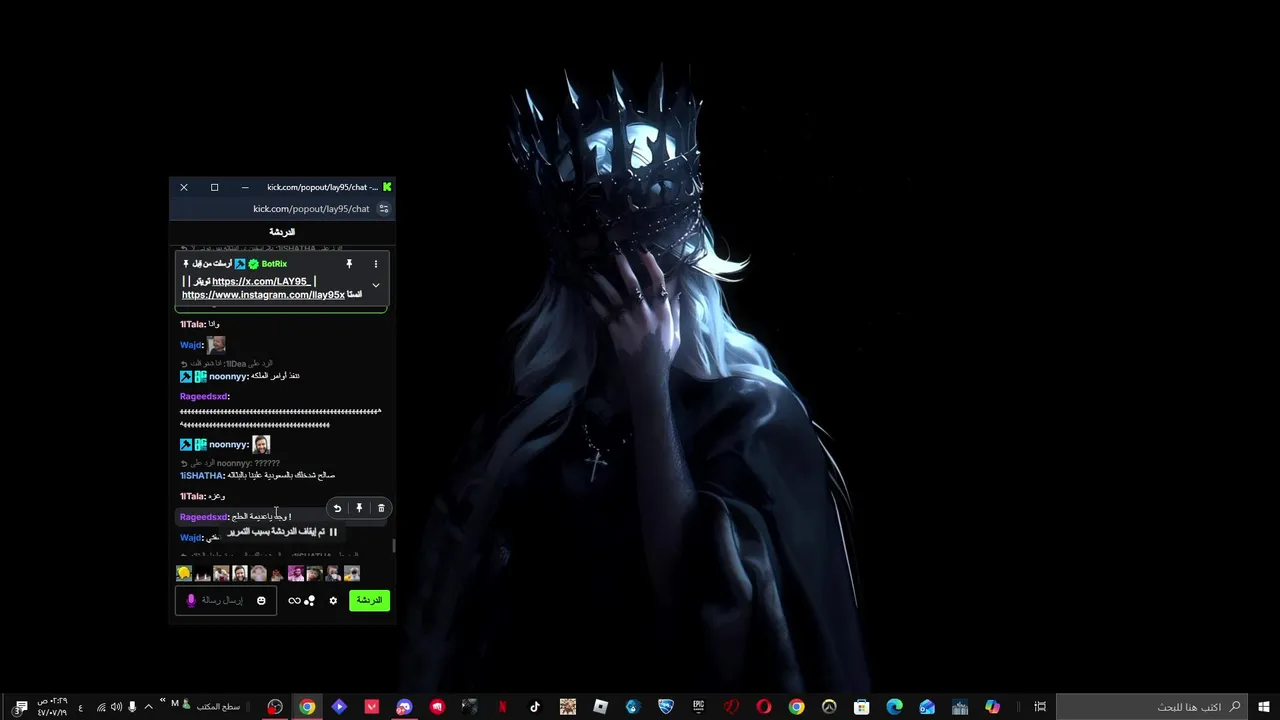Viewport: 1280px width, 720px height.
Task: Open Netflix from taskbar
Action: pos(503,707)
